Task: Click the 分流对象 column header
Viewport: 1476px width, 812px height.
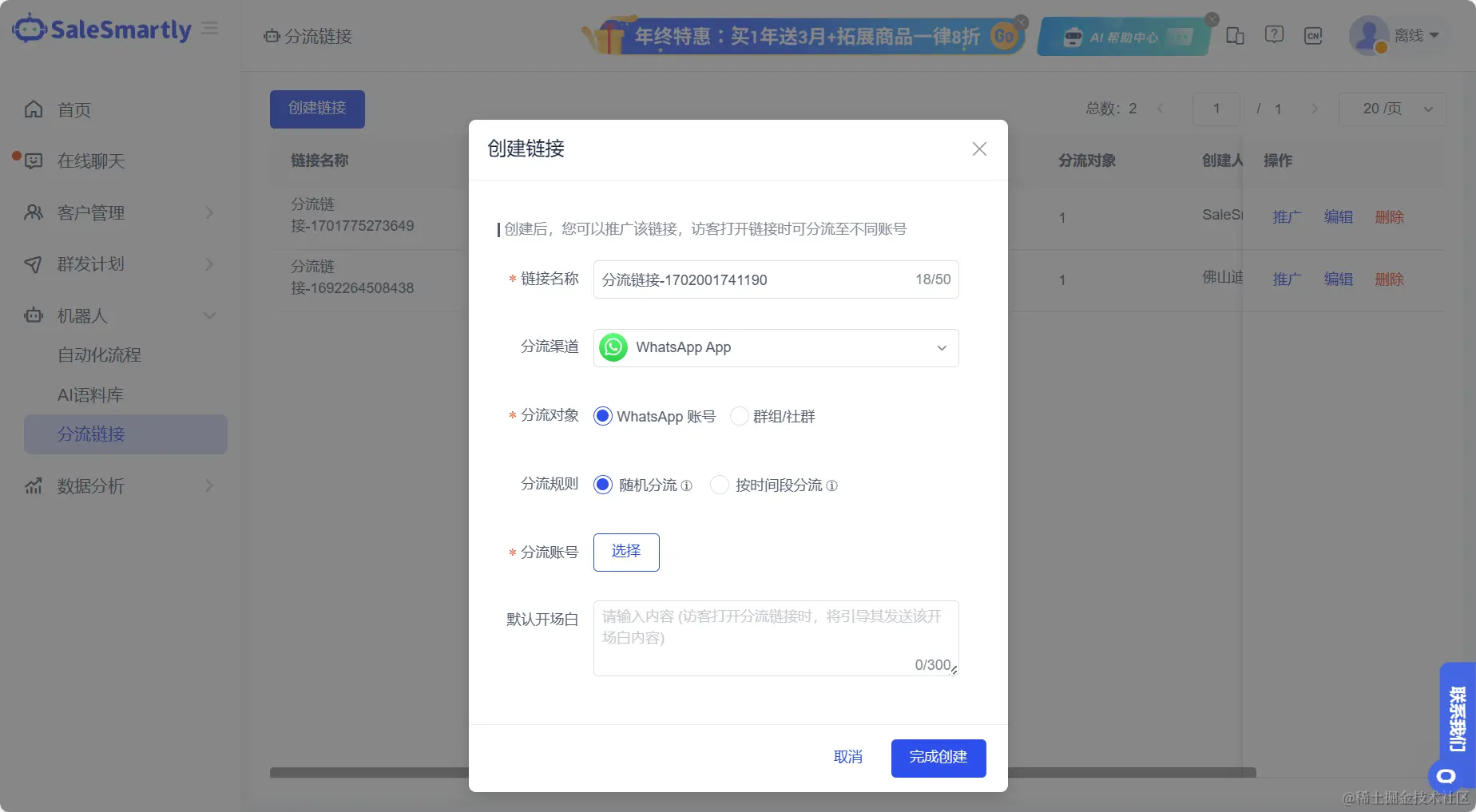Action: (x=1087, y=161)
